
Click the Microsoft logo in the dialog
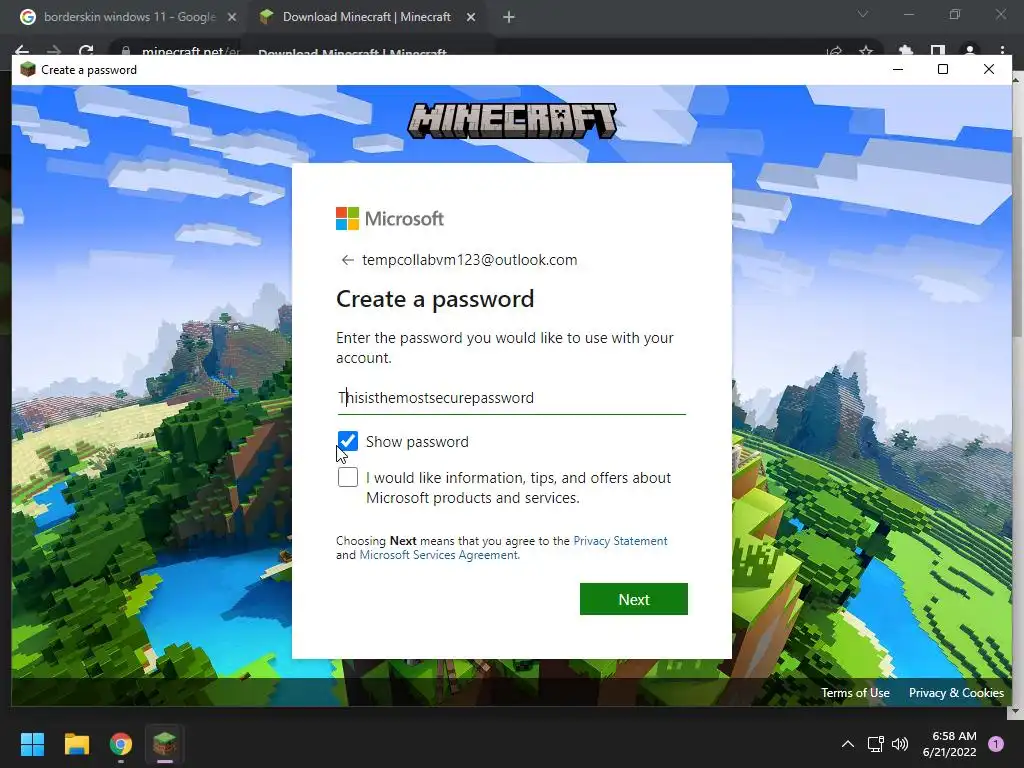coord(390,219)
